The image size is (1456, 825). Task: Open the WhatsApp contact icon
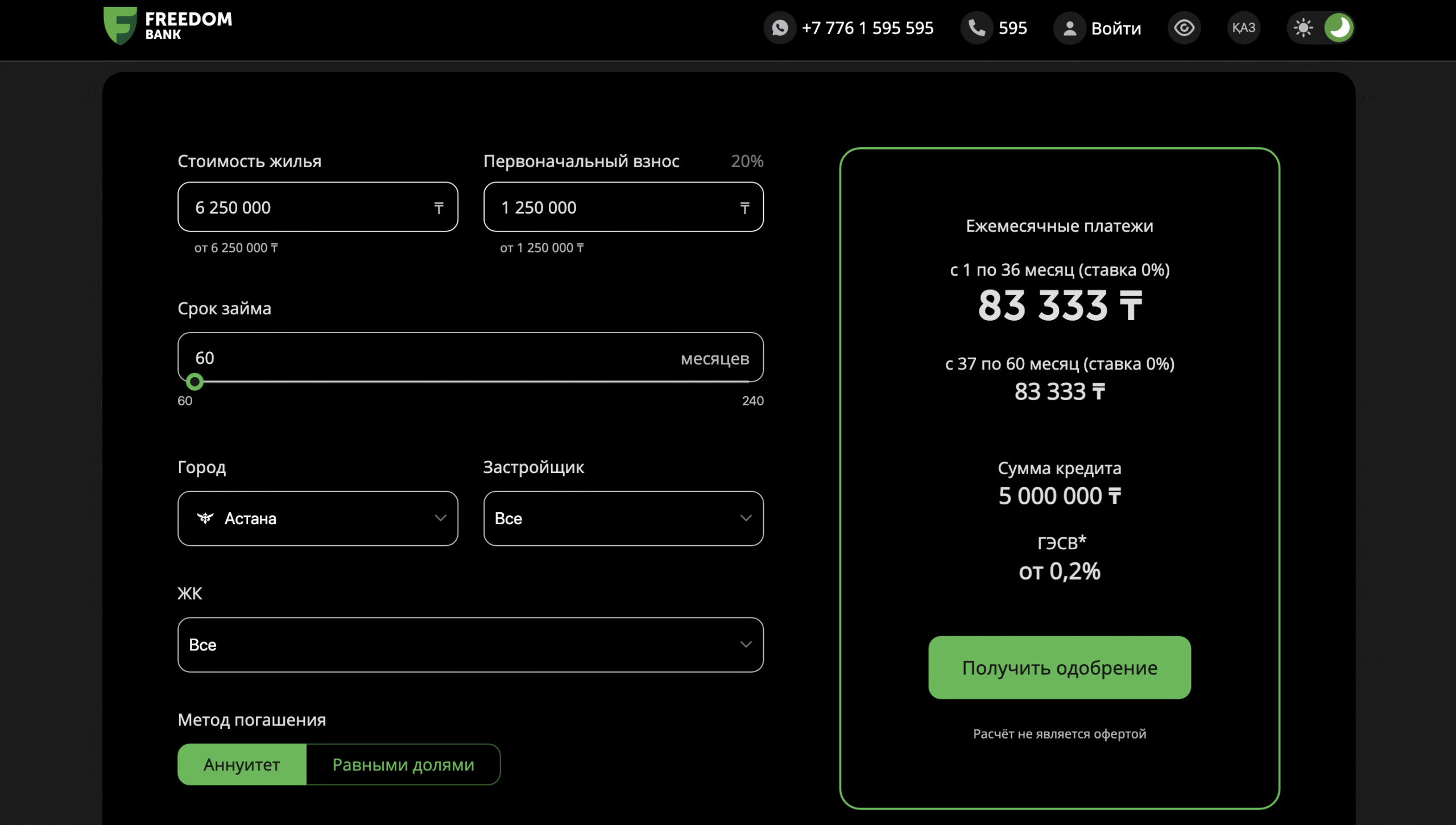780,28
